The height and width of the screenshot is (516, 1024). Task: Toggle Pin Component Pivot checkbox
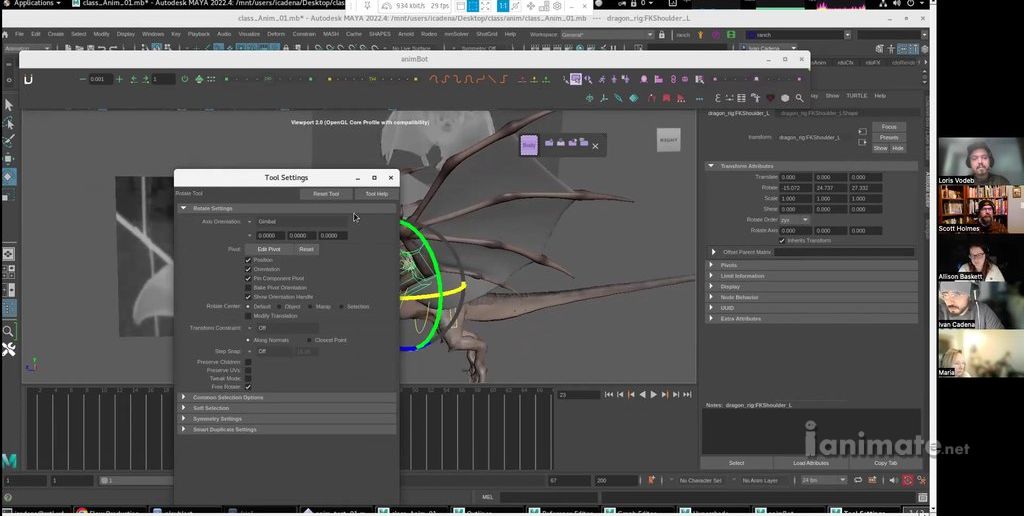[248, 278]
